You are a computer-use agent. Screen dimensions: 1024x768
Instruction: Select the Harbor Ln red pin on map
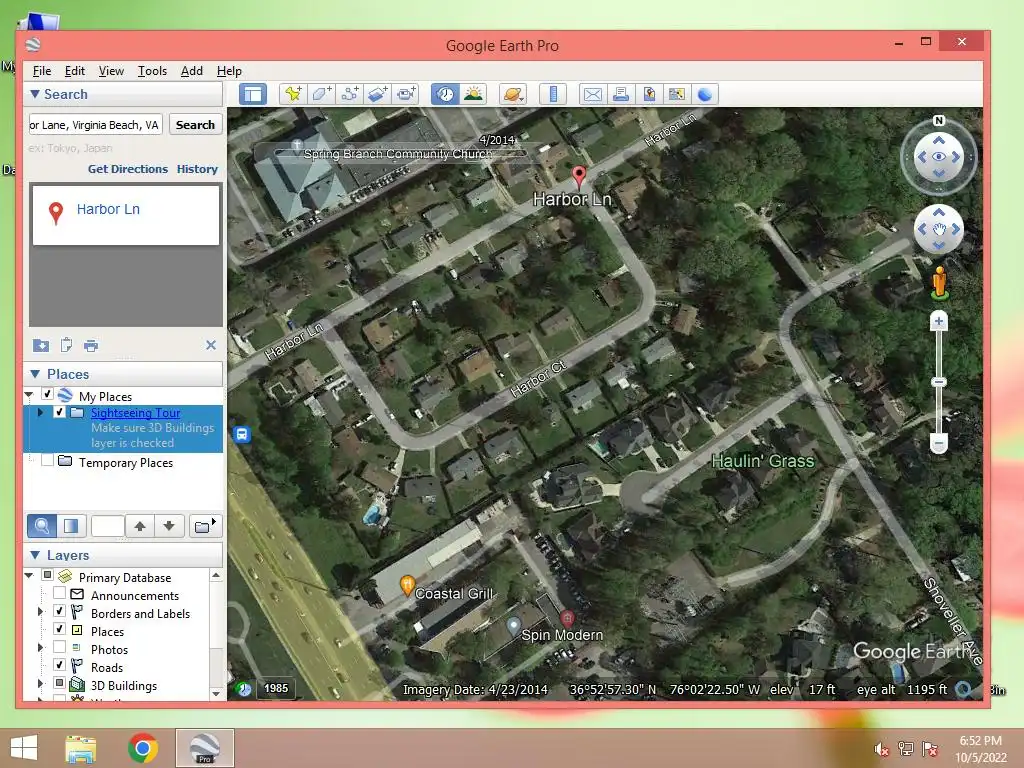579,176
